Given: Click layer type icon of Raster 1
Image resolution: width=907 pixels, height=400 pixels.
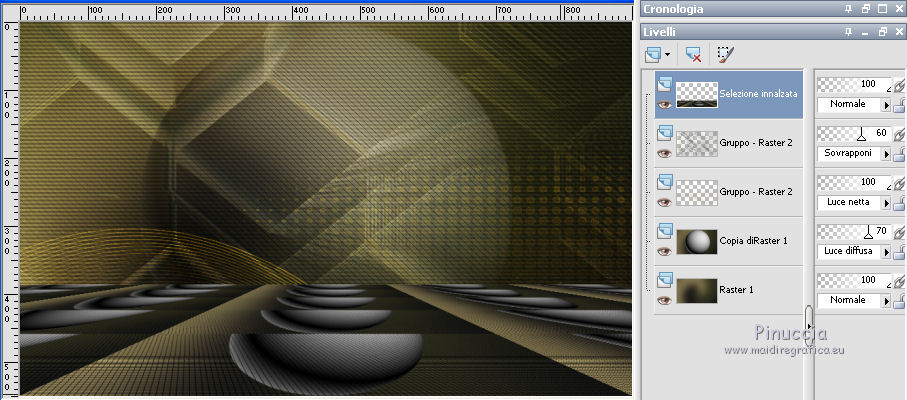Looking at the screenshot, I should [x=665, y=280].
